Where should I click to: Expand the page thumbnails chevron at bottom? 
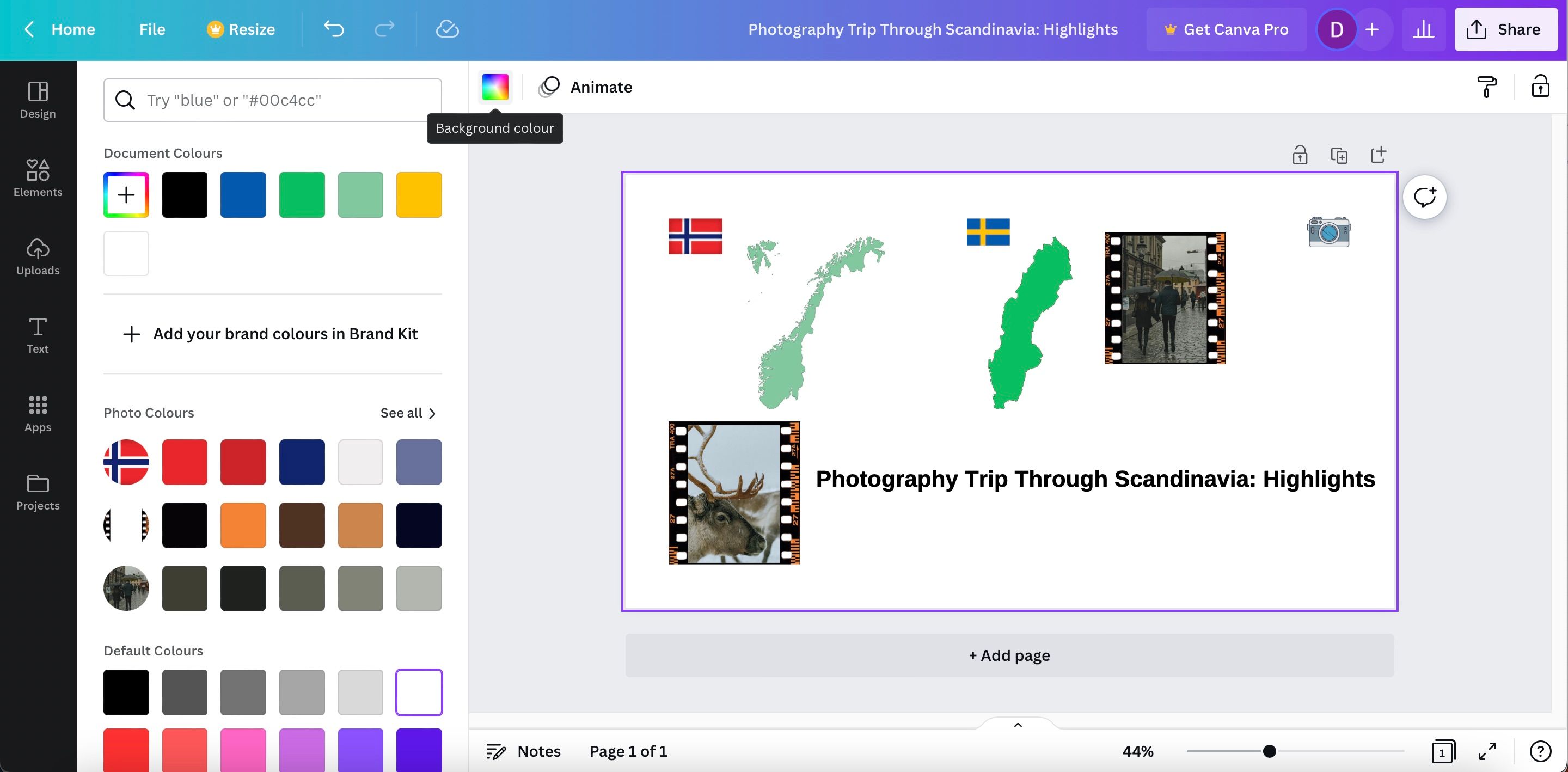tap(1017, 725)
